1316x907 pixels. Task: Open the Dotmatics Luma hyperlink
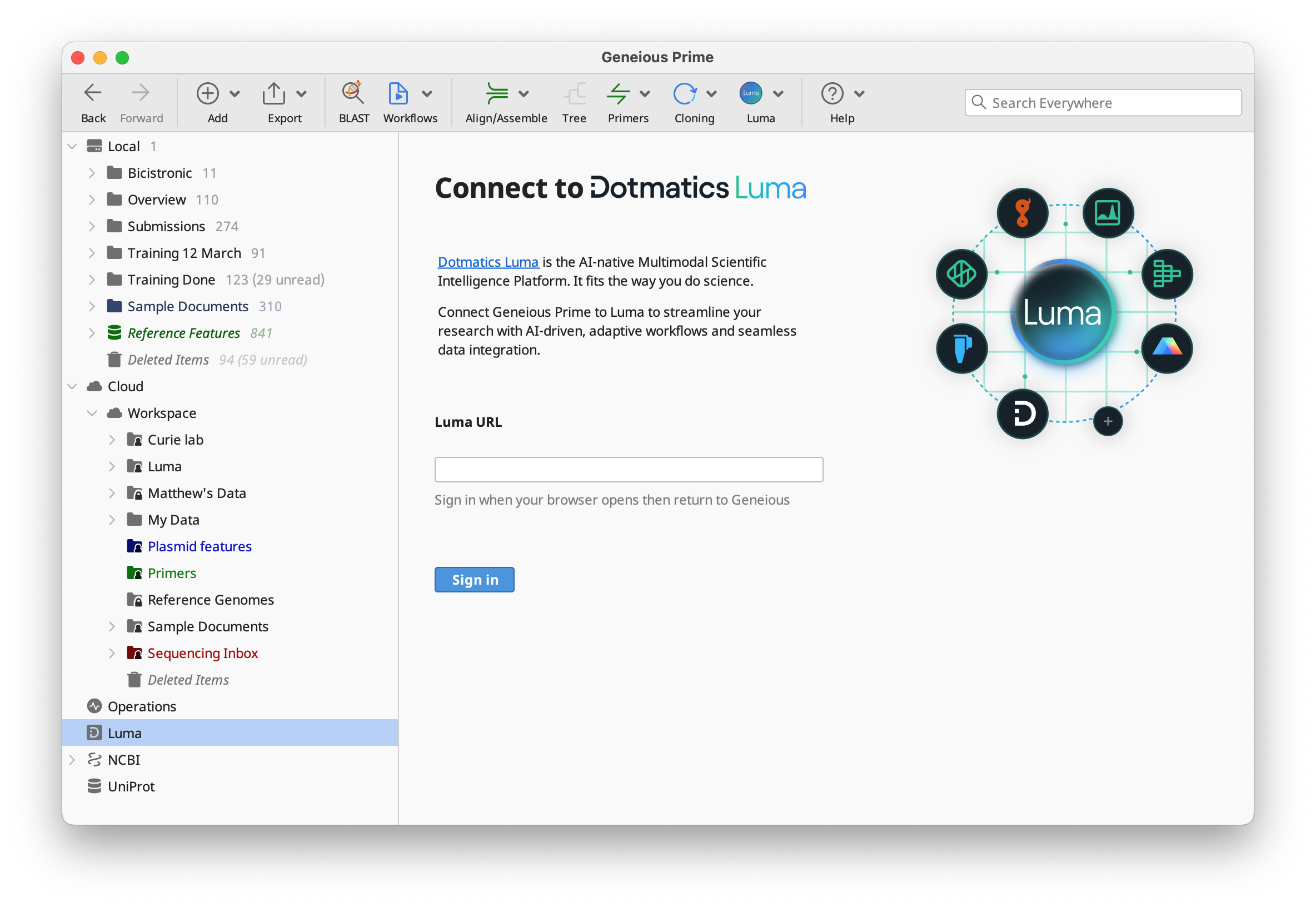[487, 262]
